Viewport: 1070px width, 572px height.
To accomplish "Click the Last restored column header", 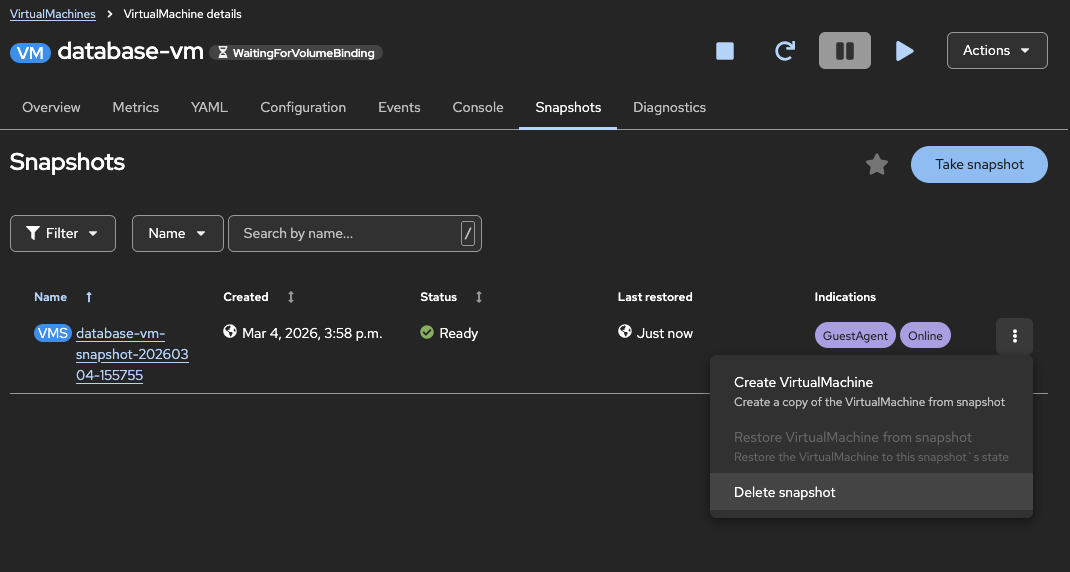I will [x=654, y=297].
